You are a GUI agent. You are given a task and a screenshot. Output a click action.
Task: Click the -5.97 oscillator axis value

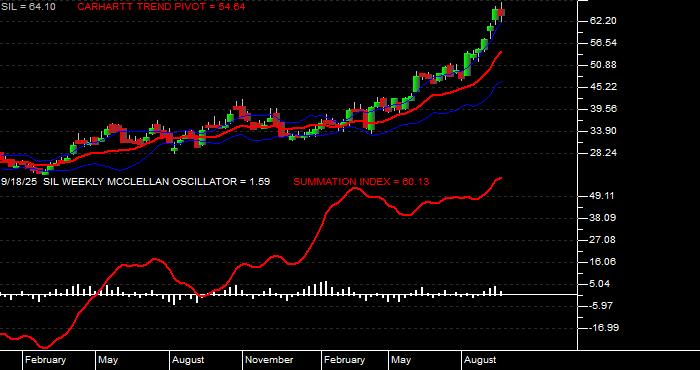click(601, 306)
